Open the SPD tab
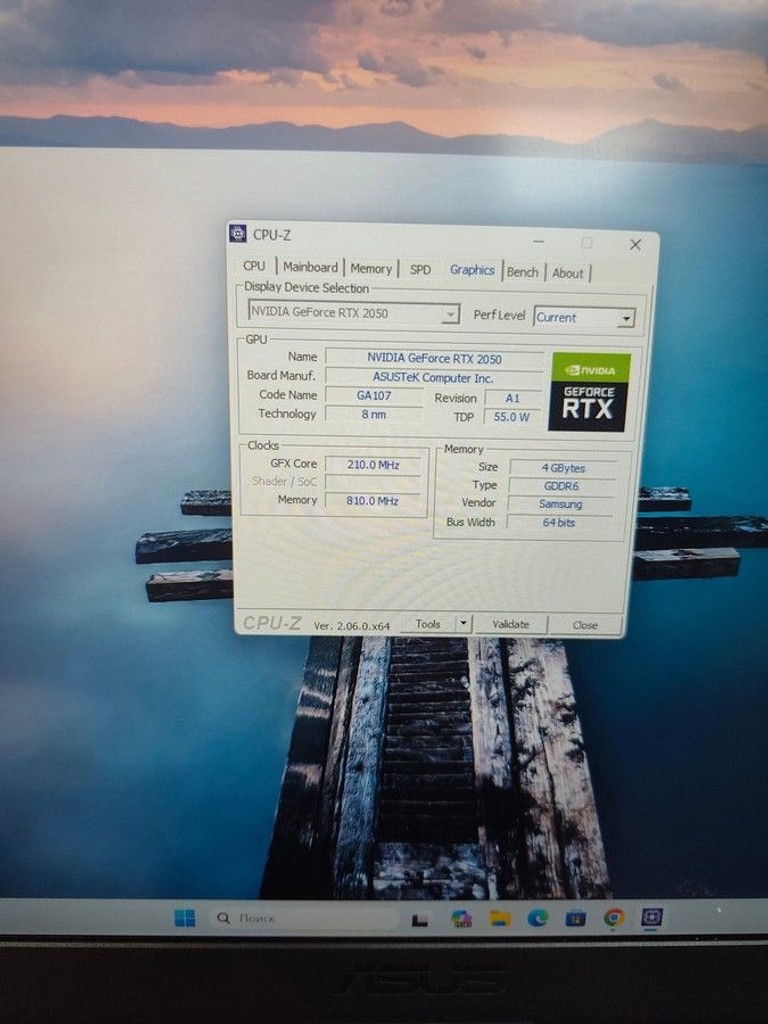The height and width of the screenshot is (1024, 768). (x=420, y=270)
